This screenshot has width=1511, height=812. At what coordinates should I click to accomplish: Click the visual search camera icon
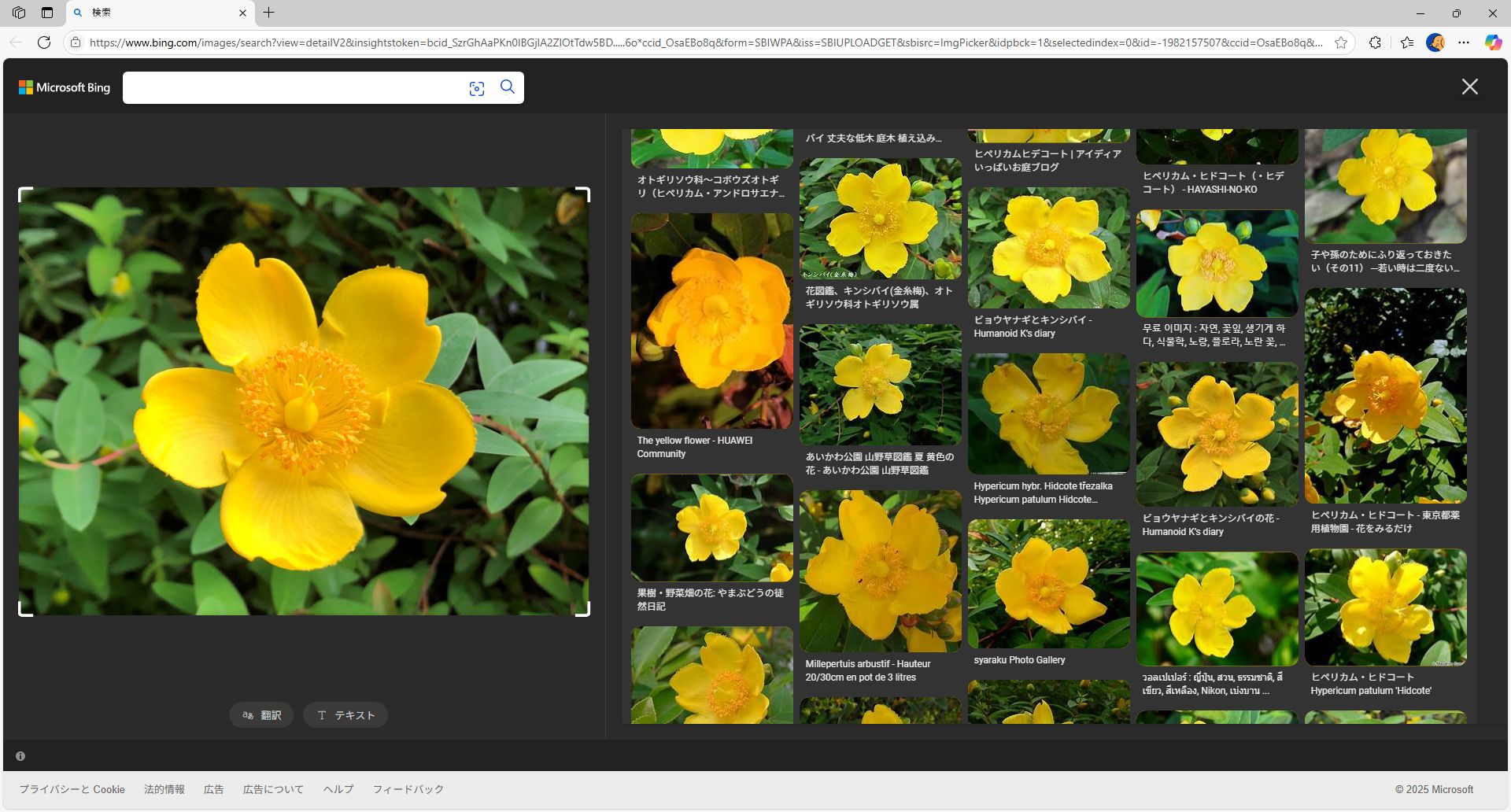pyautogui.click(x=476, y=89)
